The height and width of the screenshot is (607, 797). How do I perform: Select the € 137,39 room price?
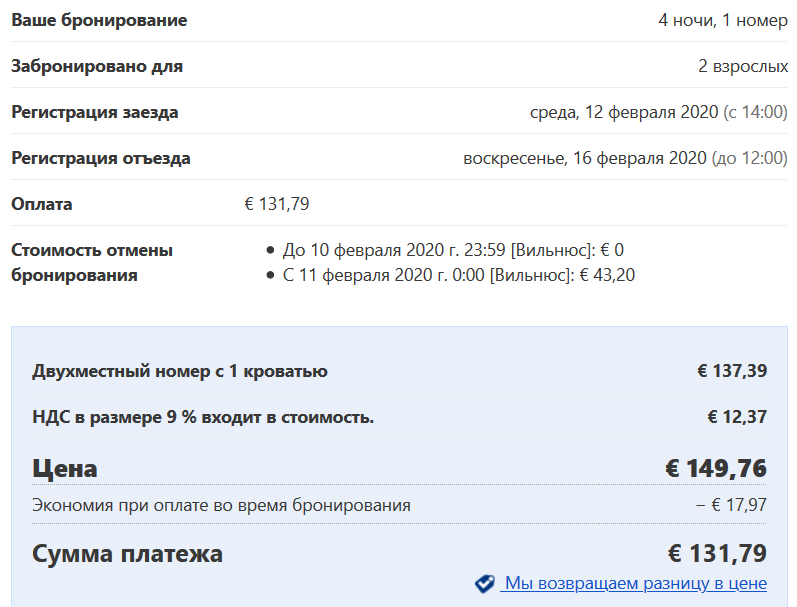coord(732,371)
